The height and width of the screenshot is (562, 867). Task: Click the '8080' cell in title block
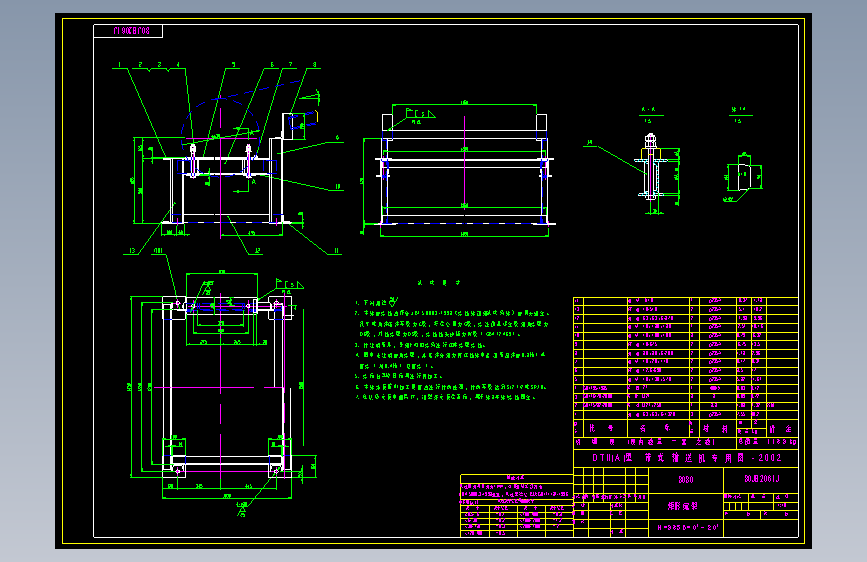click(x=686, y=480)
